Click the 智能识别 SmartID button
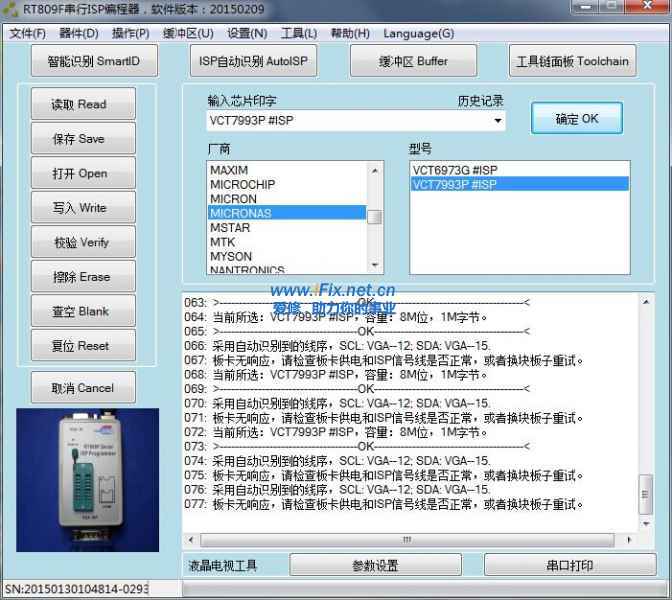Screen dimensions: 672x600 (94, 61)
